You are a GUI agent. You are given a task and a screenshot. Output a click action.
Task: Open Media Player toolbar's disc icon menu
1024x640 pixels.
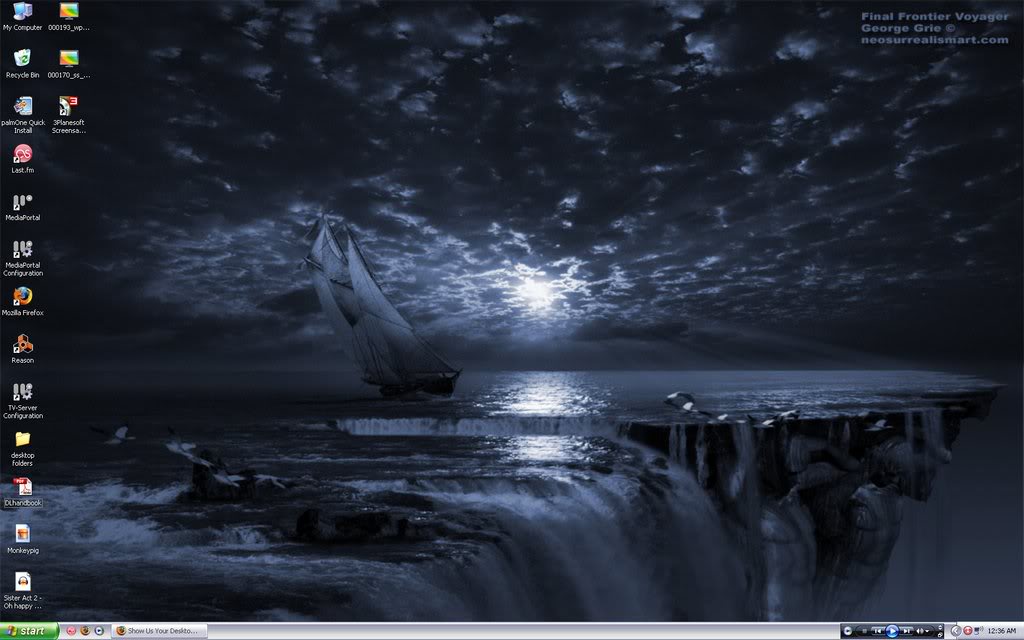point(848,631)
